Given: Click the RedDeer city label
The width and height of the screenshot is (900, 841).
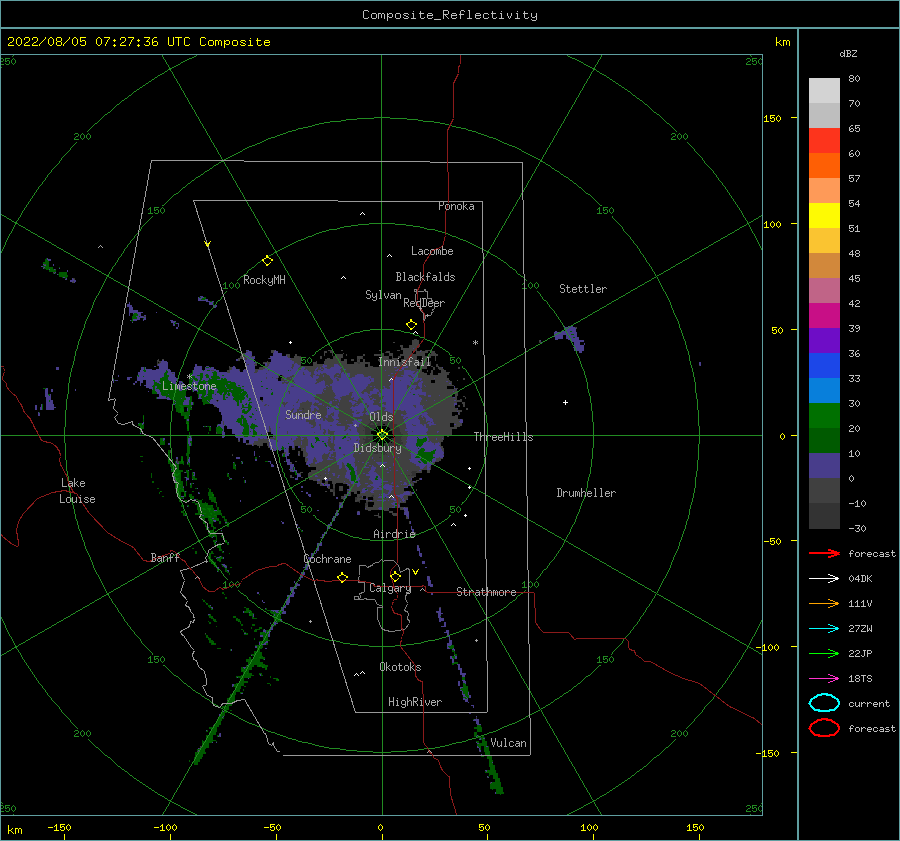Looking at the screenshot, I should click(x=424, y=303).
